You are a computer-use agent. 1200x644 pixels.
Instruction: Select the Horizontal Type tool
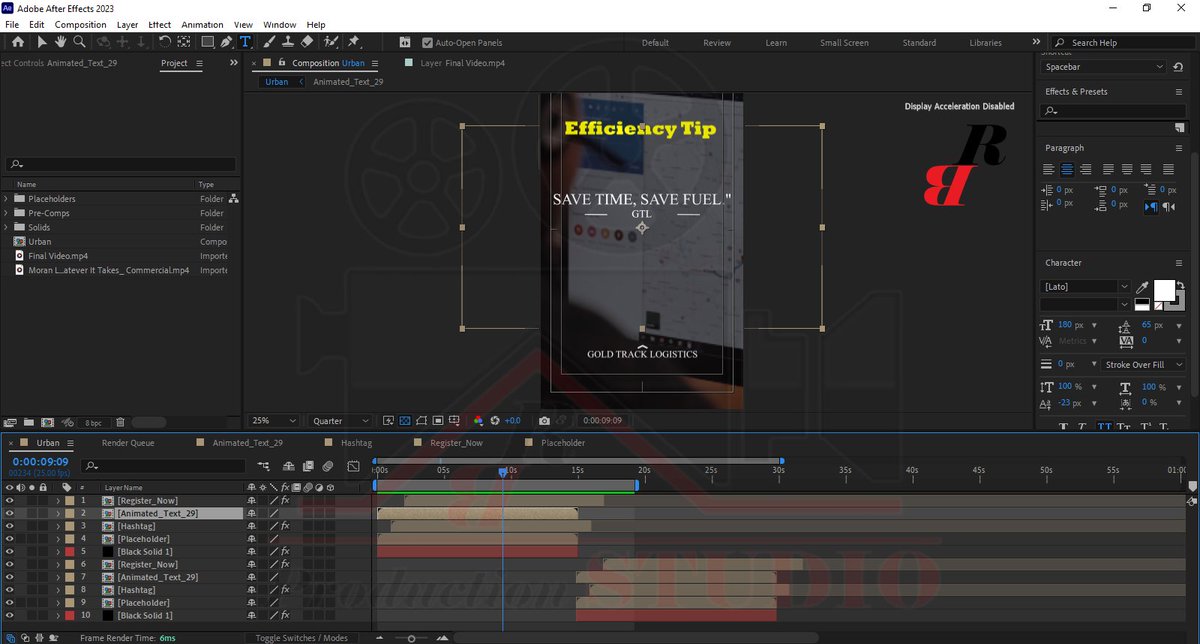(245, 42)
